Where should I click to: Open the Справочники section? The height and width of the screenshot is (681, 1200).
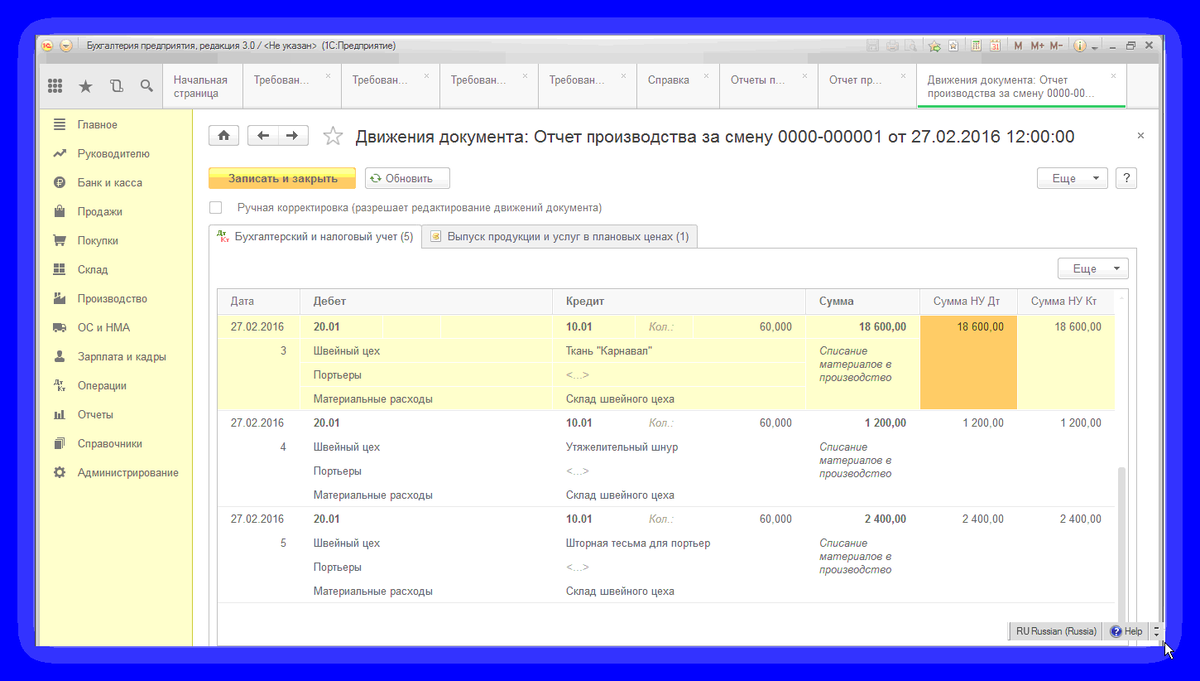click(x=110, y=444)
